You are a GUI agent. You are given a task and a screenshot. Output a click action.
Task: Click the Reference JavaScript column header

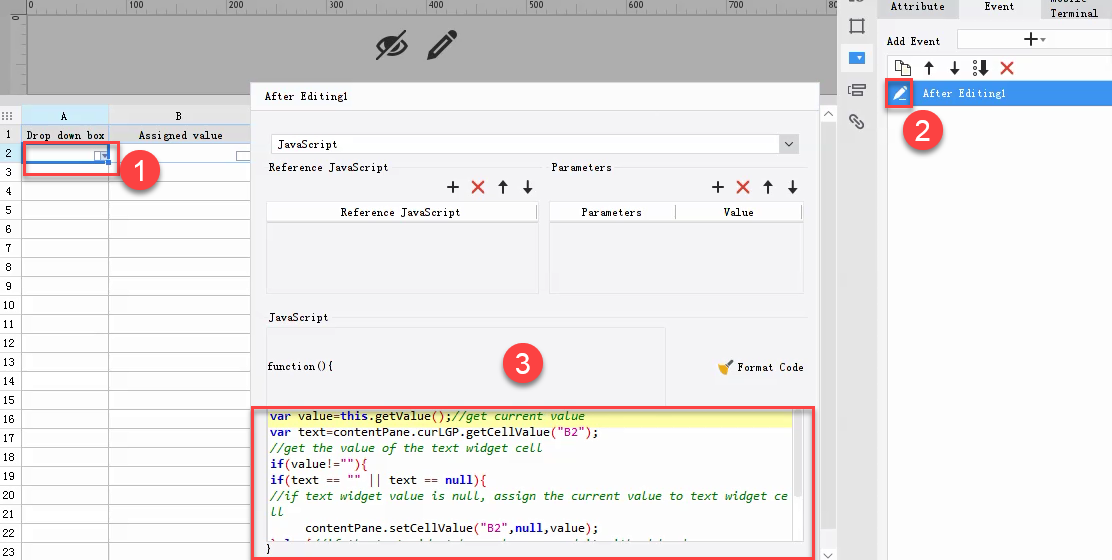click(x=401, y=212)
